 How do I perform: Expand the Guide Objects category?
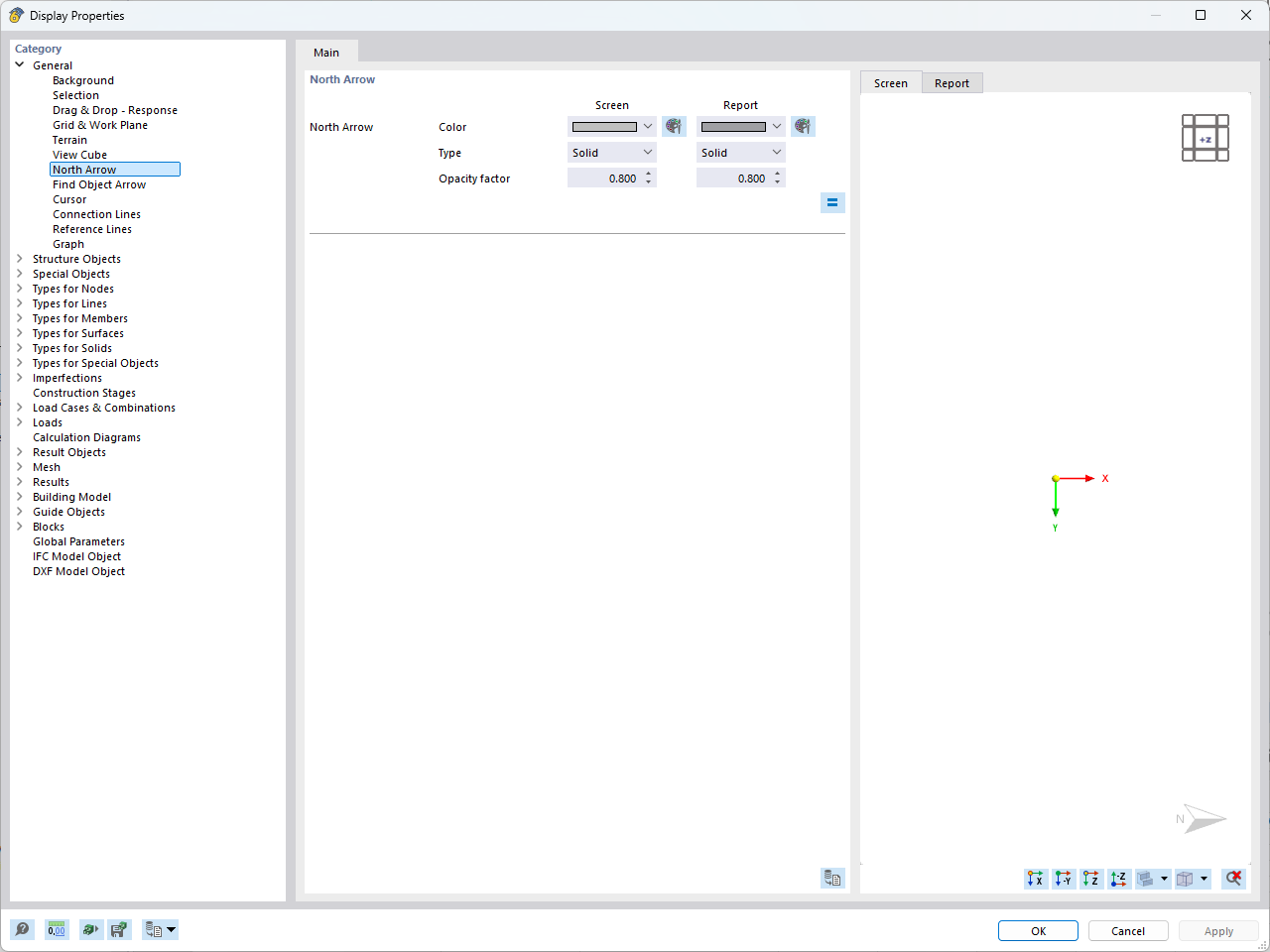(20, 512)
